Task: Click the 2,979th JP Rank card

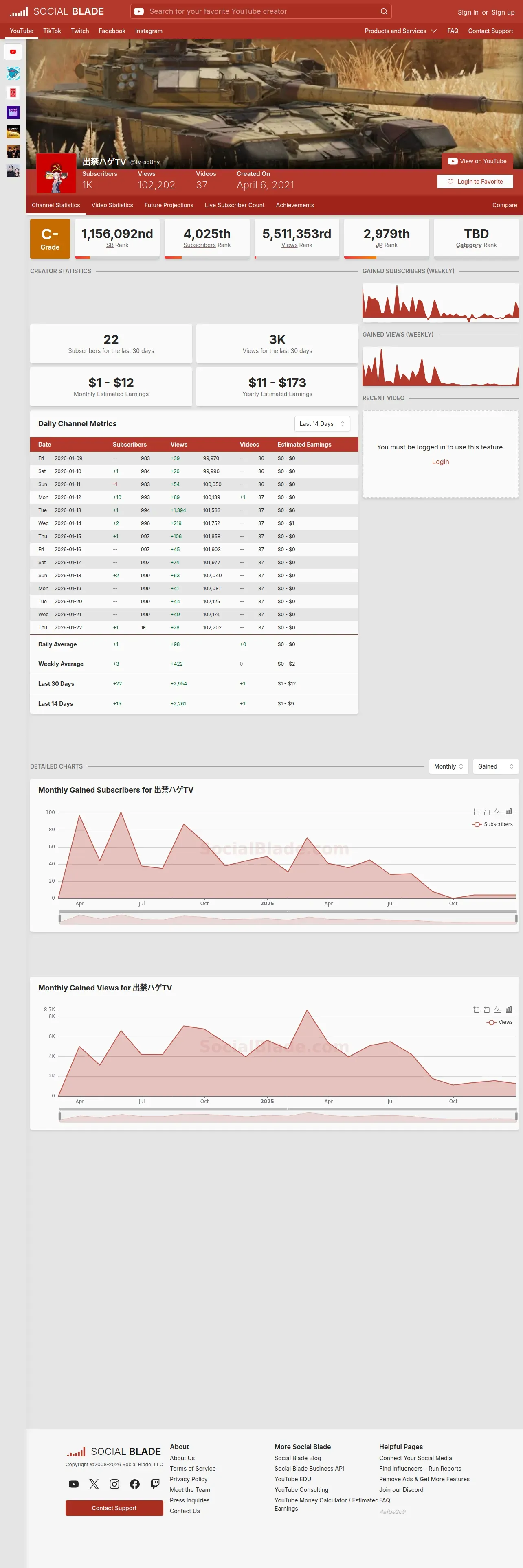Action: coord(387,239)
